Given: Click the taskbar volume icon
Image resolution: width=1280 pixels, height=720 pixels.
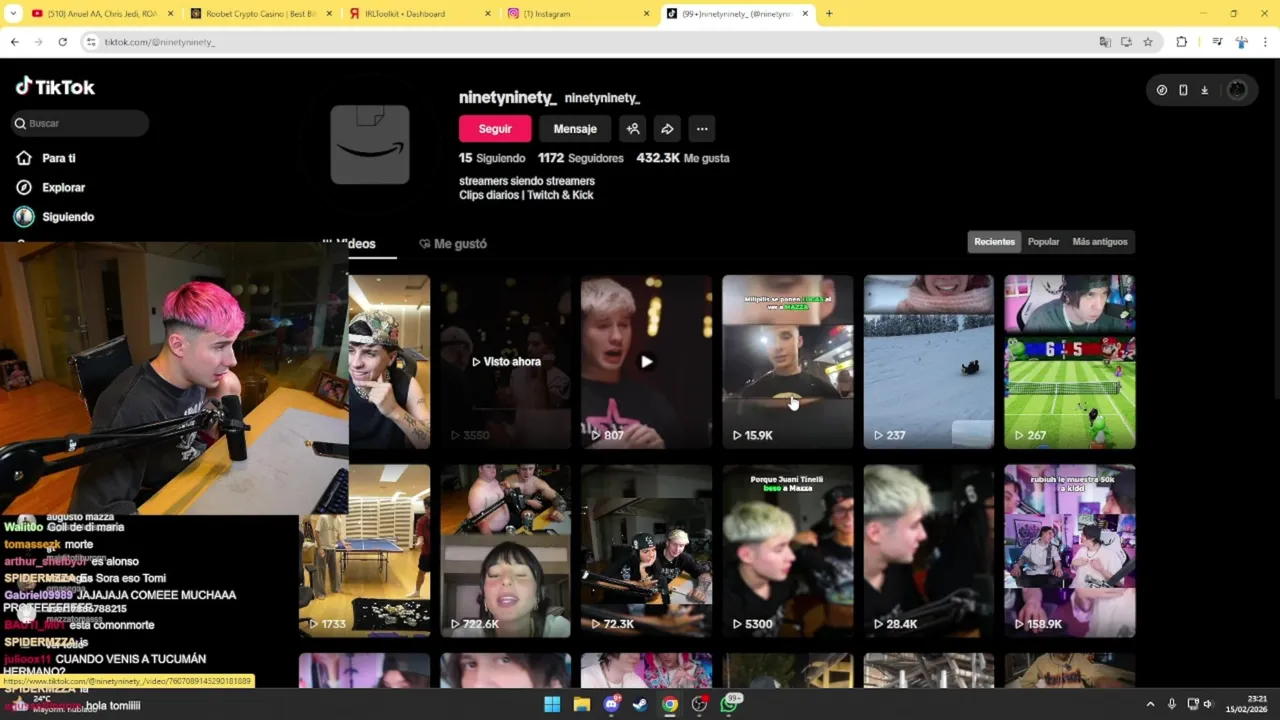Looking at the screenshot, I should point(1208,705).
